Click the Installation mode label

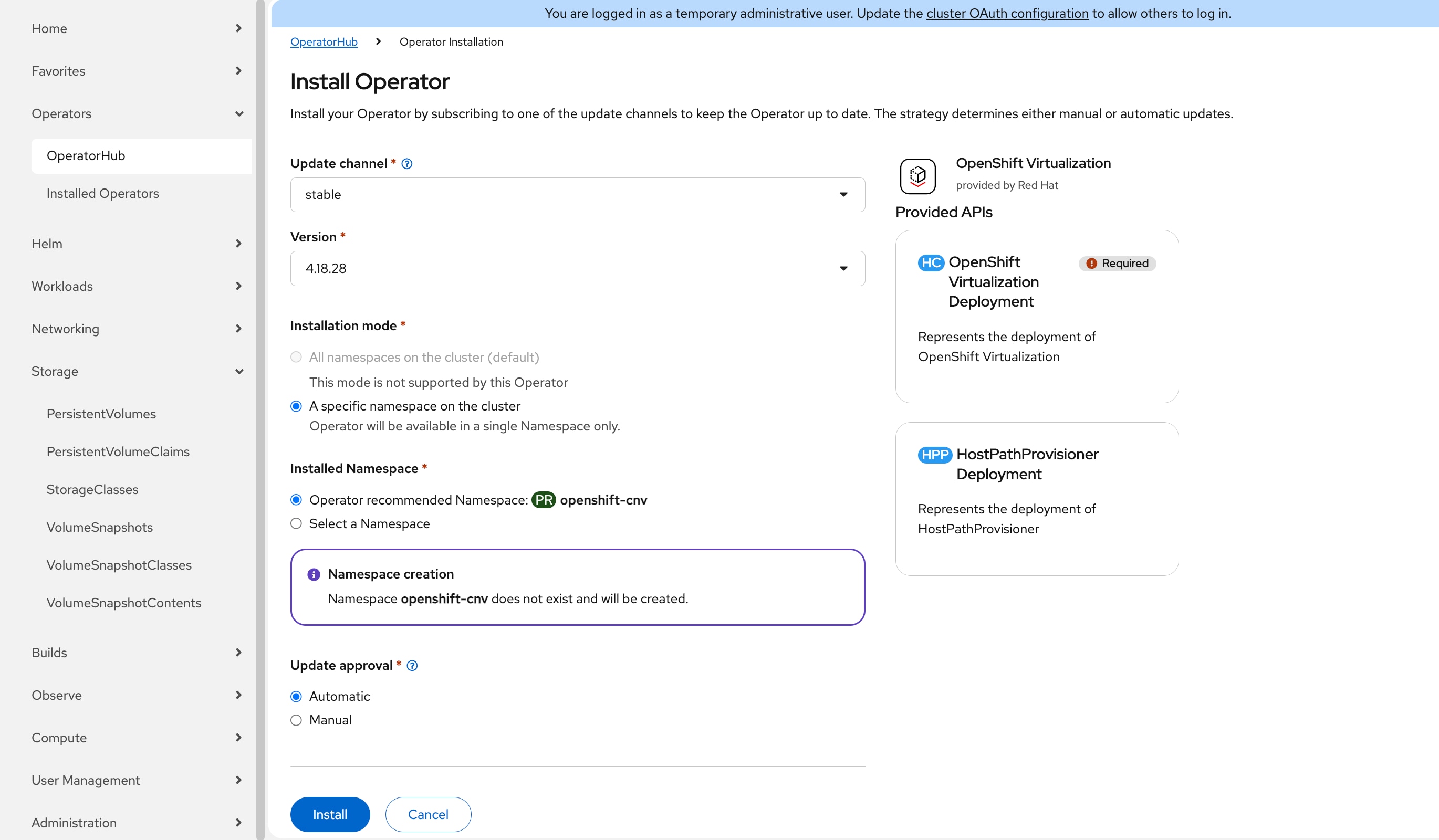[343, 326]
